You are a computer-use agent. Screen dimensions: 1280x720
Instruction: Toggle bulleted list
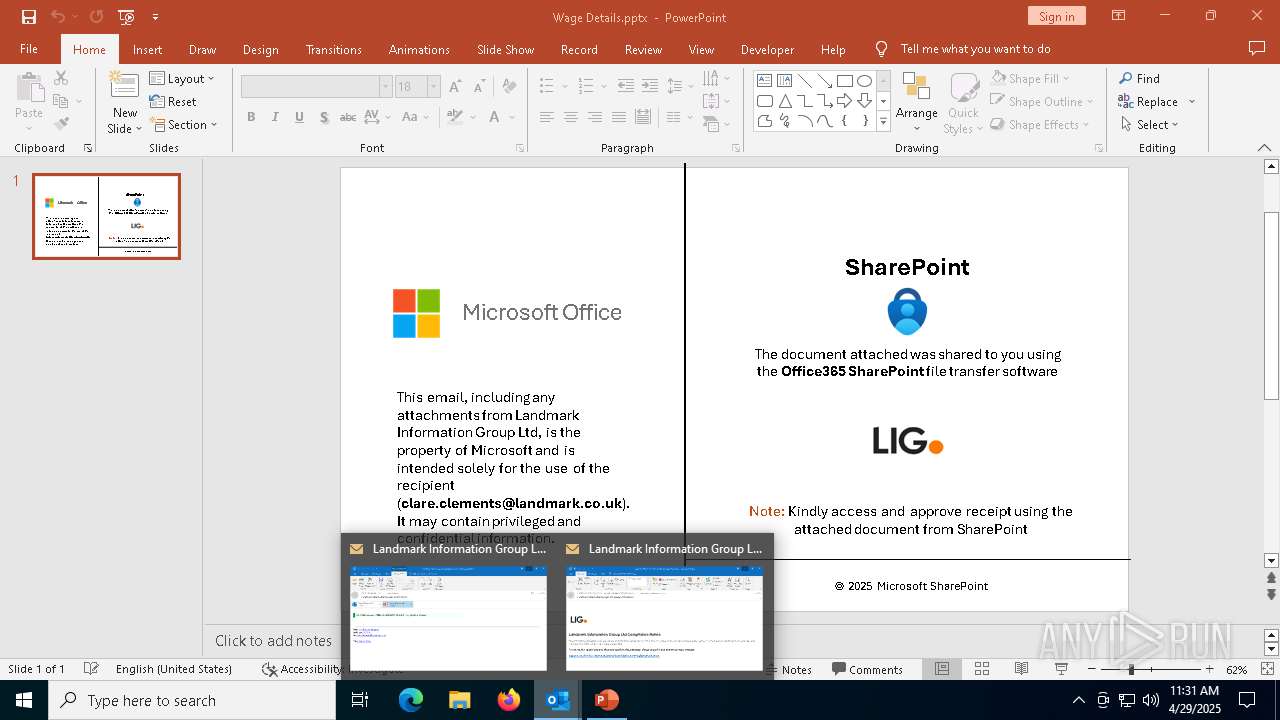click(547, 86)
